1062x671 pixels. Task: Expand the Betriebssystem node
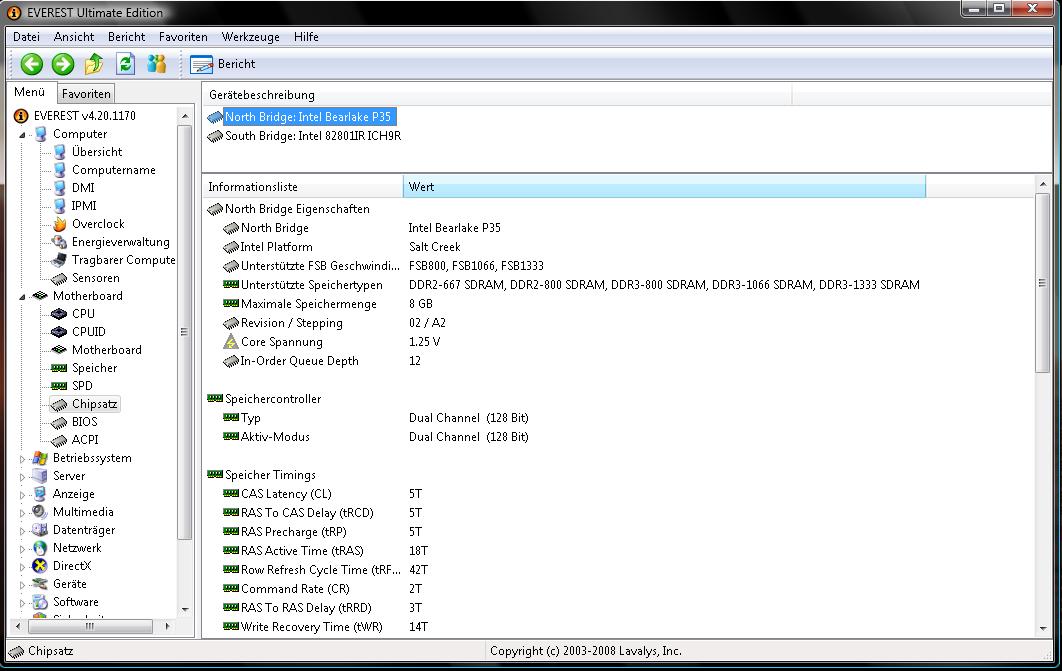coord(22,458)
